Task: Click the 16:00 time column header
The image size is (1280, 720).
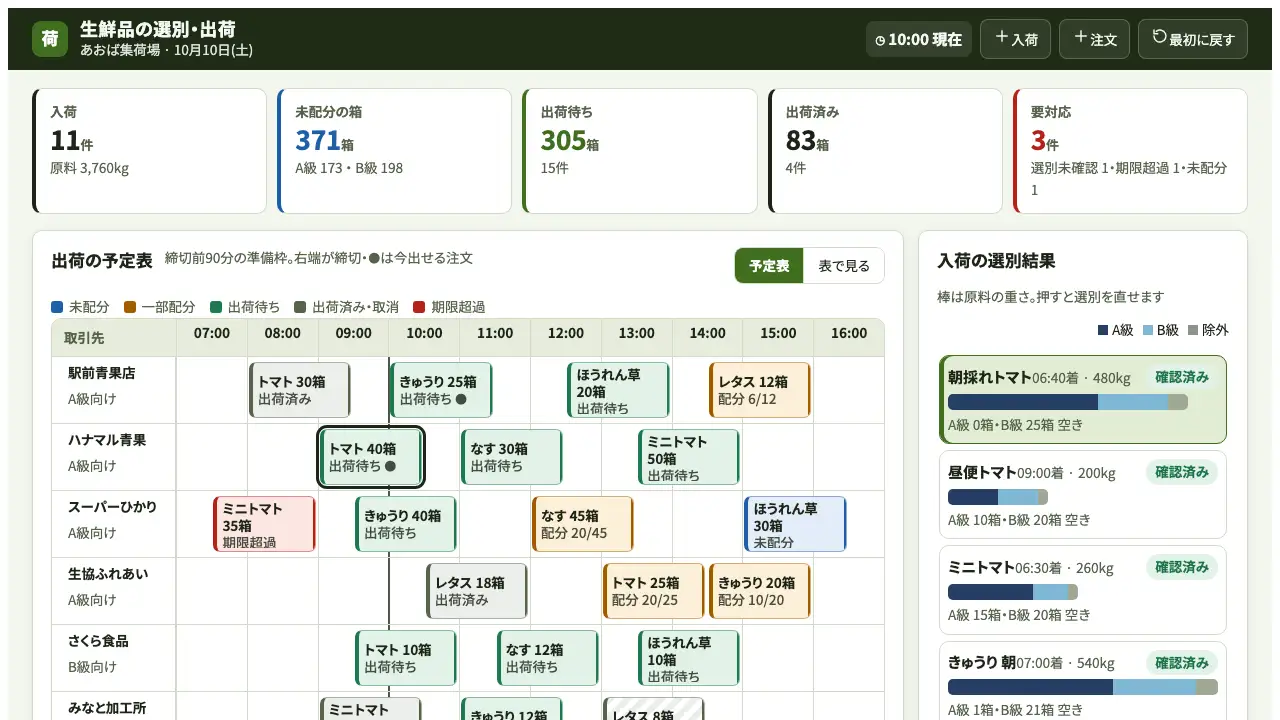Action: (x=849, y=333)
